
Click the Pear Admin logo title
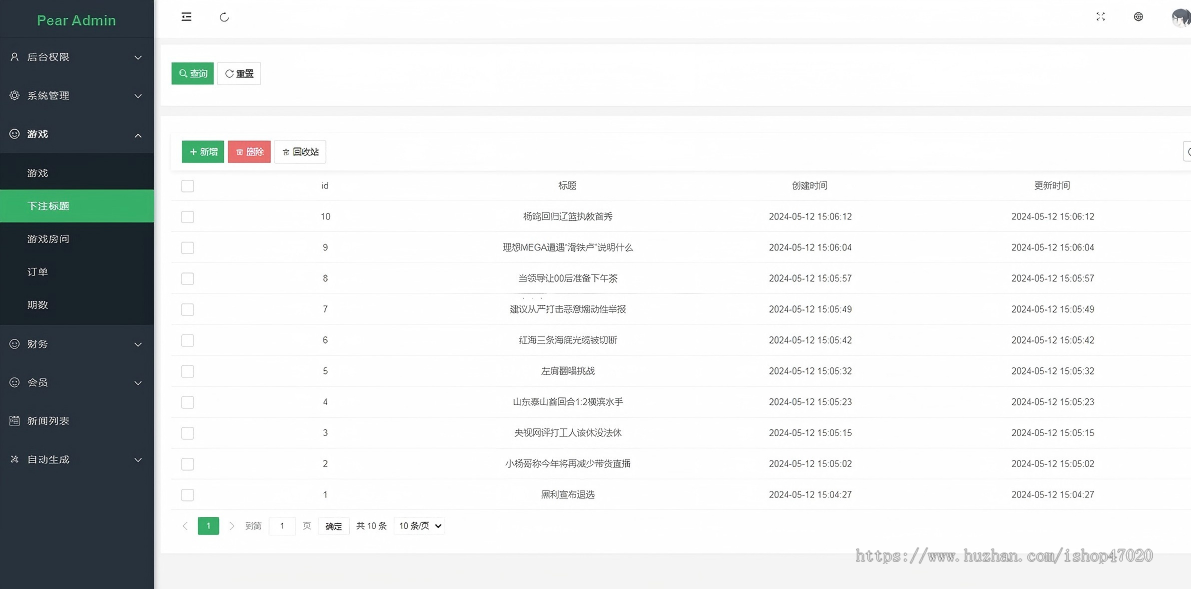(77, 21)
